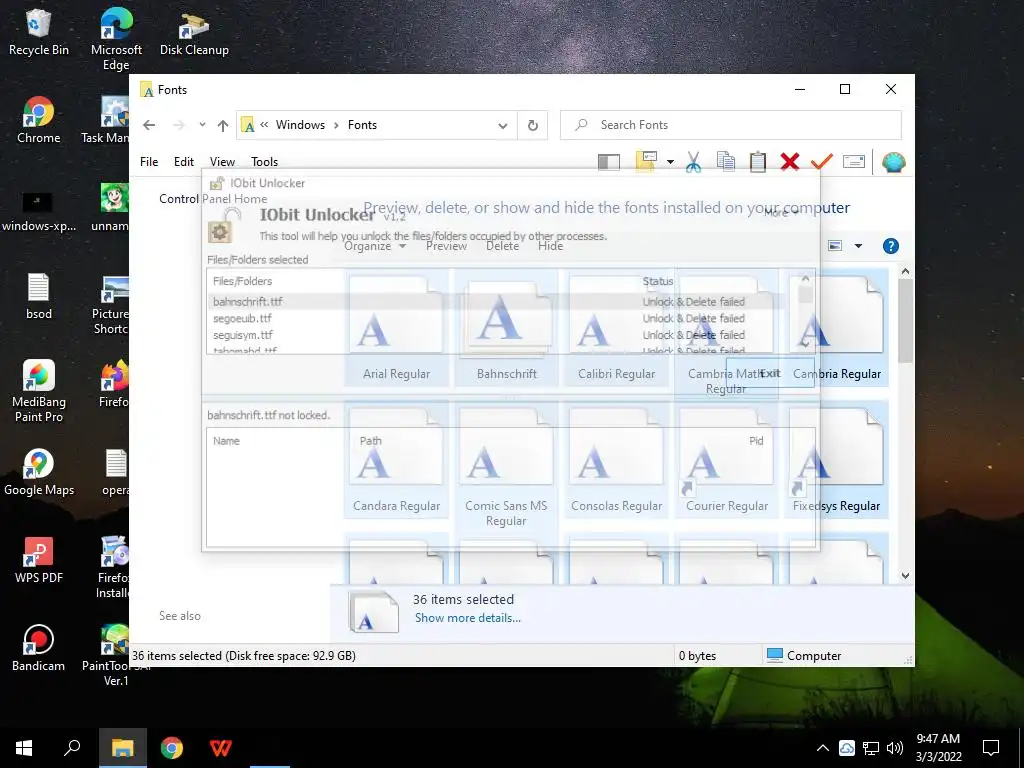
Task: Select the Fixedsys Regular font
Action: (x=837, y=460)
